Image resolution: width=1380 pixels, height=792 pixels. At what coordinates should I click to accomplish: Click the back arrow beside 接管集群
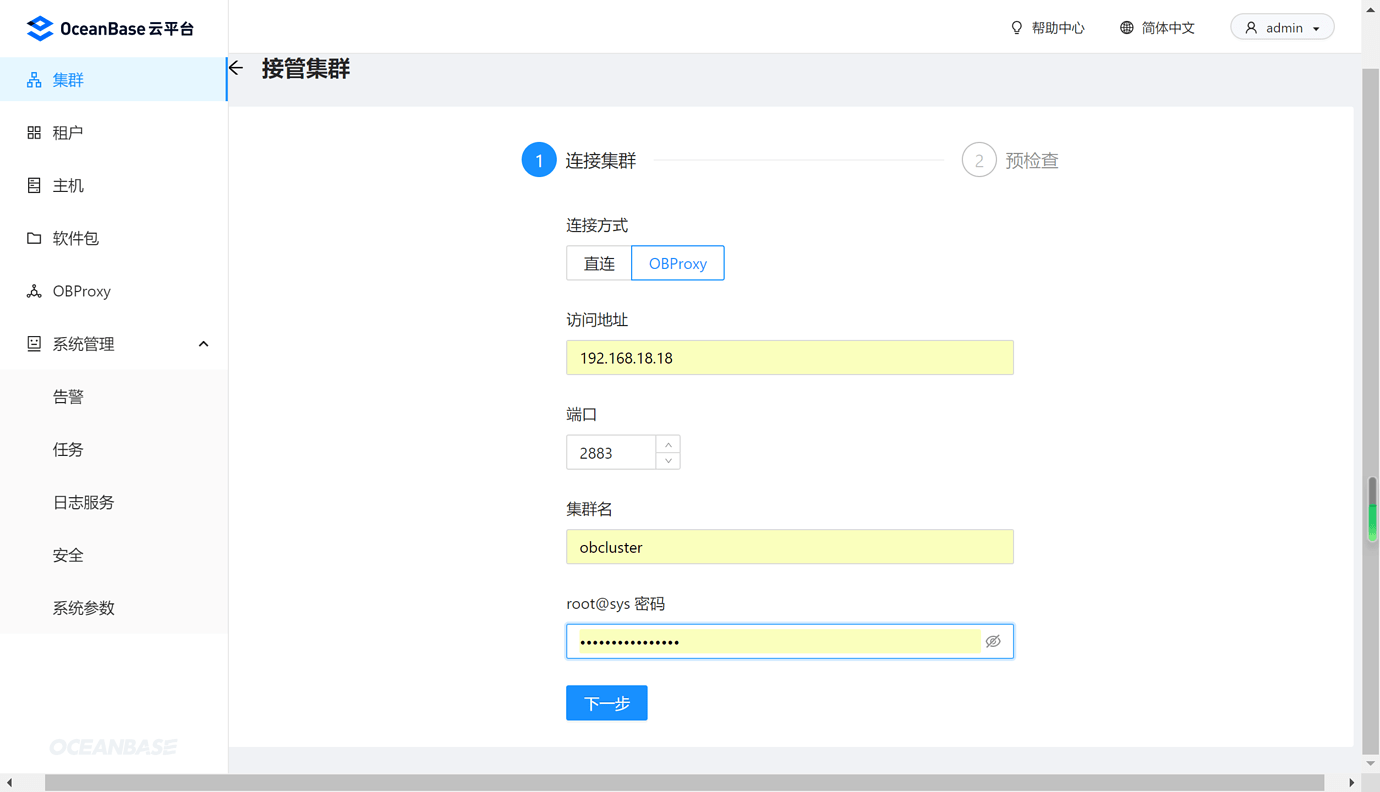point(234,67)
